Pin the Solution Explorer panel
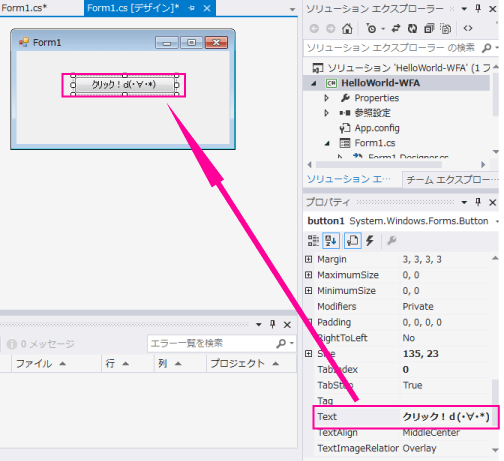 click(x=478, y=9)
